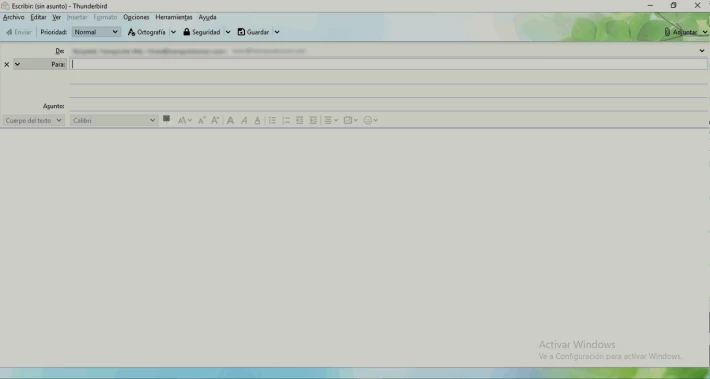This screenshot has height=379, width=710.
Task: Open the Ayuda menu
Action: click(x=207, y=17)
